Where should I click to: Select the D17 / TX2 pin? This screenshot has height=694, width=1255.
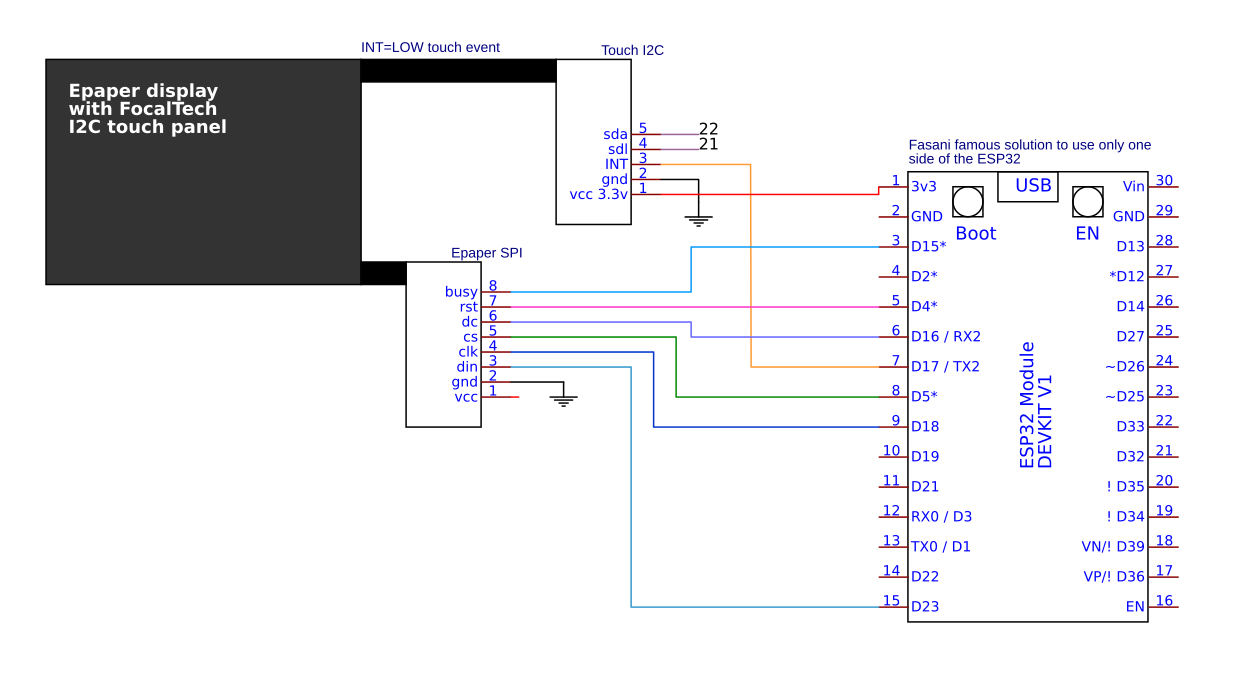(x=945, y=366)
